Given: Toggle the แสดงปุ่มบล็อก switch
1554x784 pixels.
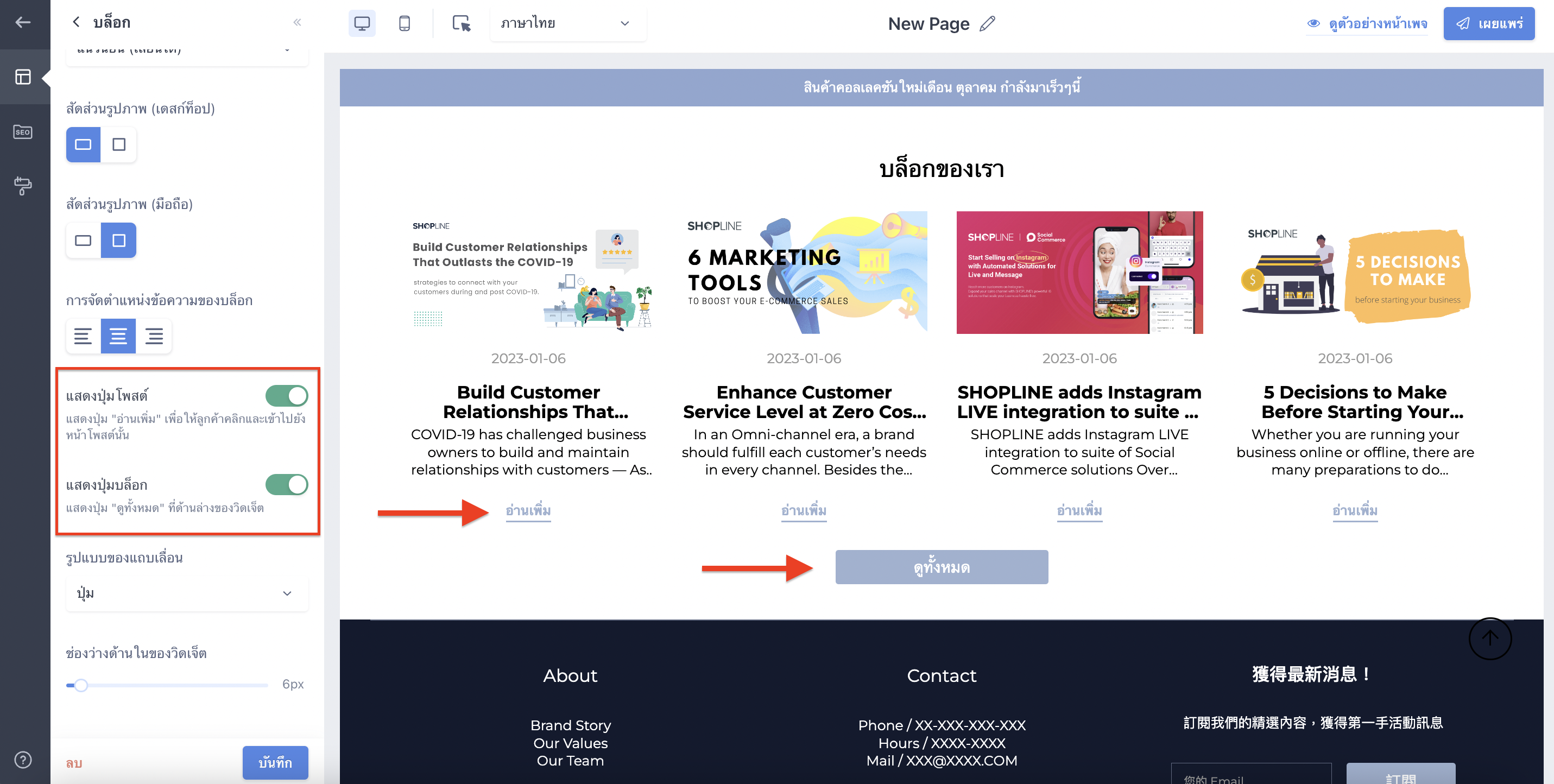Looking at the screenshot, I should tap(287, 484).
